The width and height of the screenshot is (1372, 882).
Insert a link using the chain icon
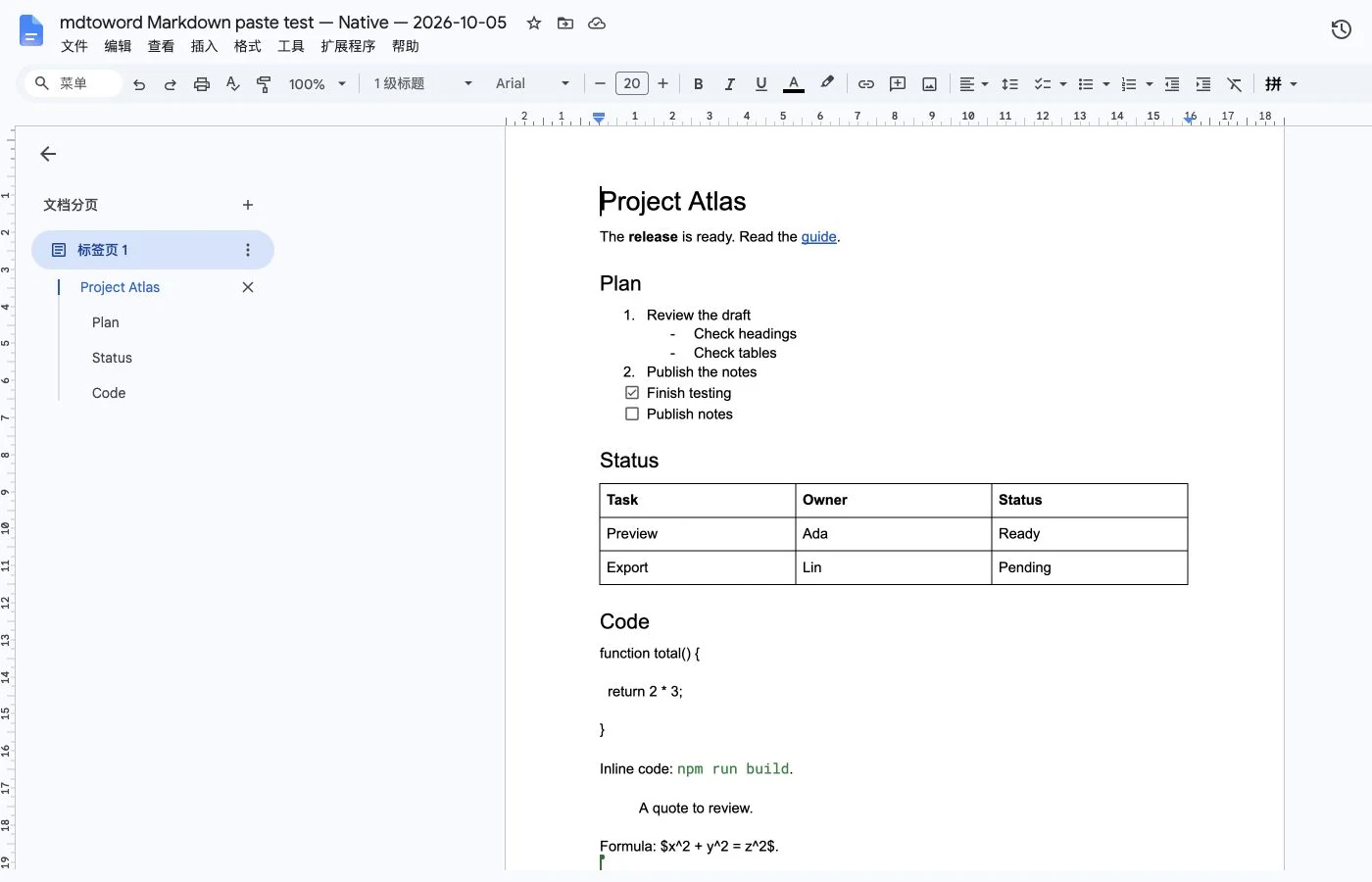[x=866, y=84]
